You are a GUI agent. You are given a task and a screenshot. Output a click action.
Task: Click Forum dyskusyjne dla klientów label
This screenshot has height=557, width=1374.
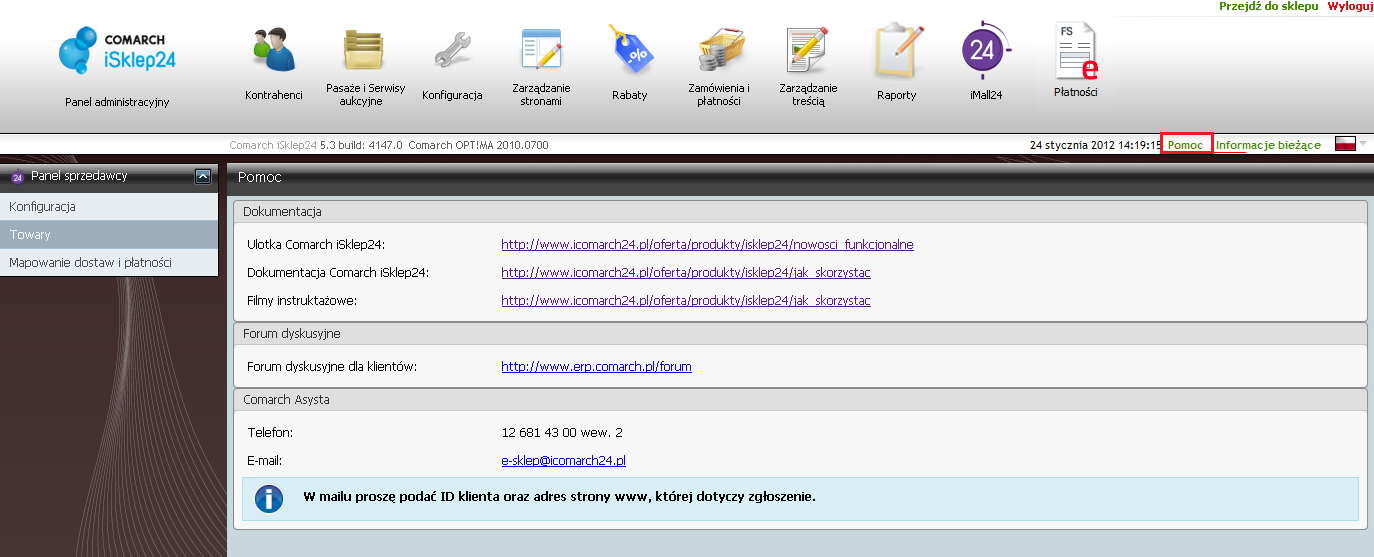tap(331, 367)
